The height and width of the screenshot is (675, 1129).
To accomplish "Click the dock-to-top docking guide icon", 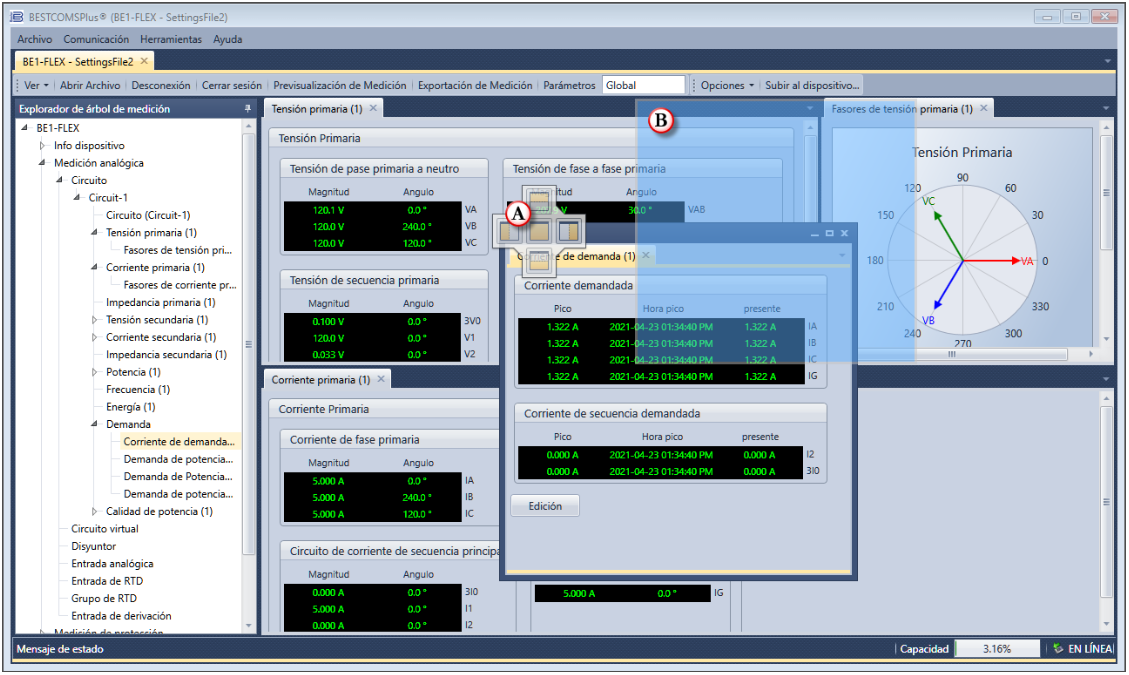I will [539, 200].
